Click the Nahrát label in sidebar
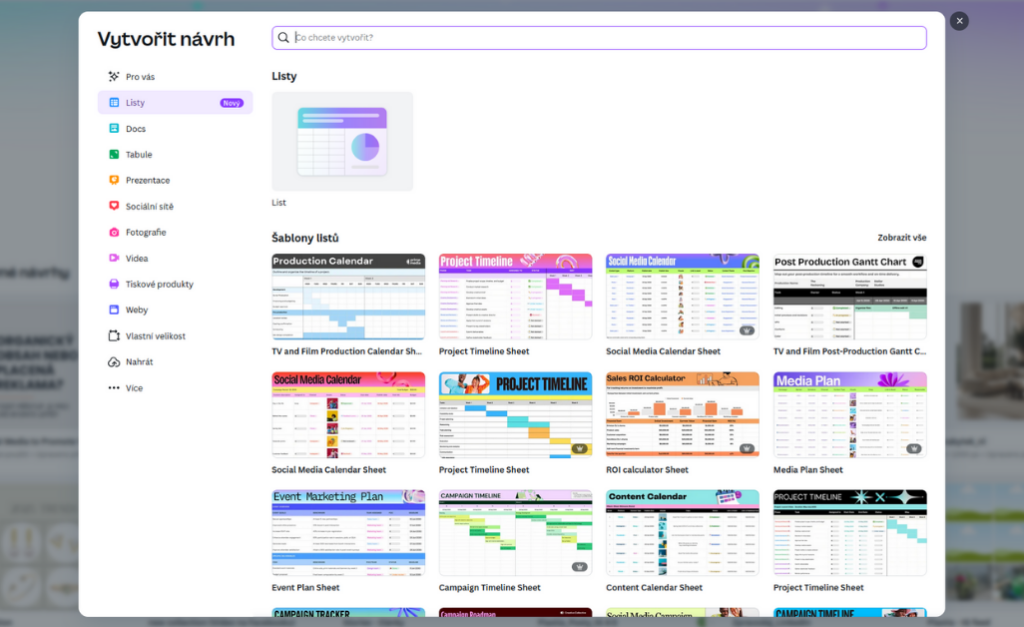 pyautogui.click(x=139, y=362)
